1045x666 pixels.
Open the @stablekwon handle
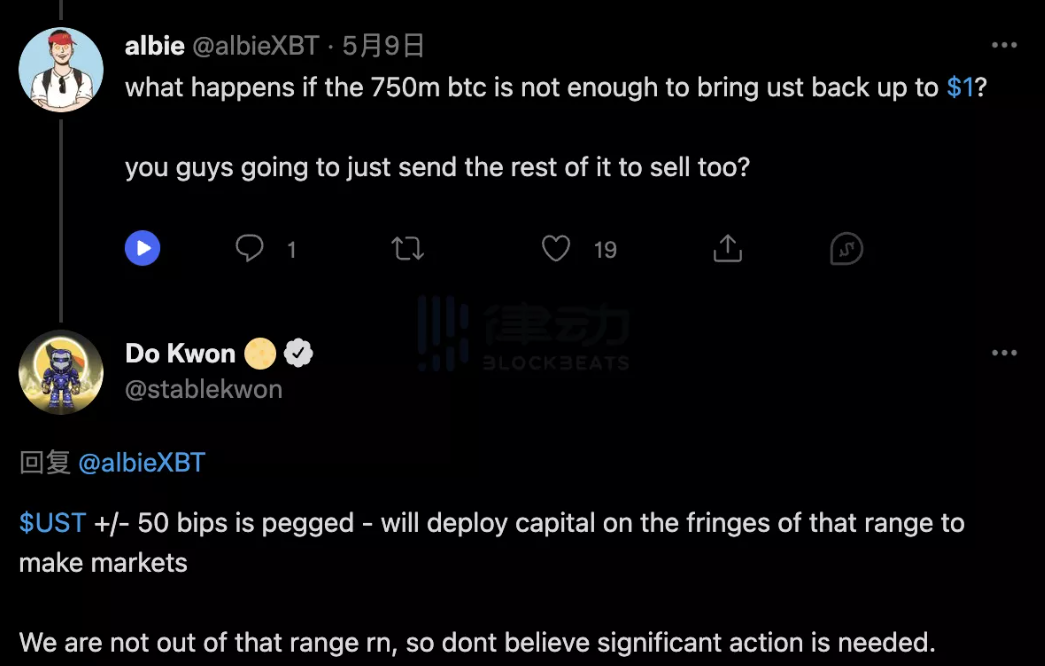tap(204, 389)
